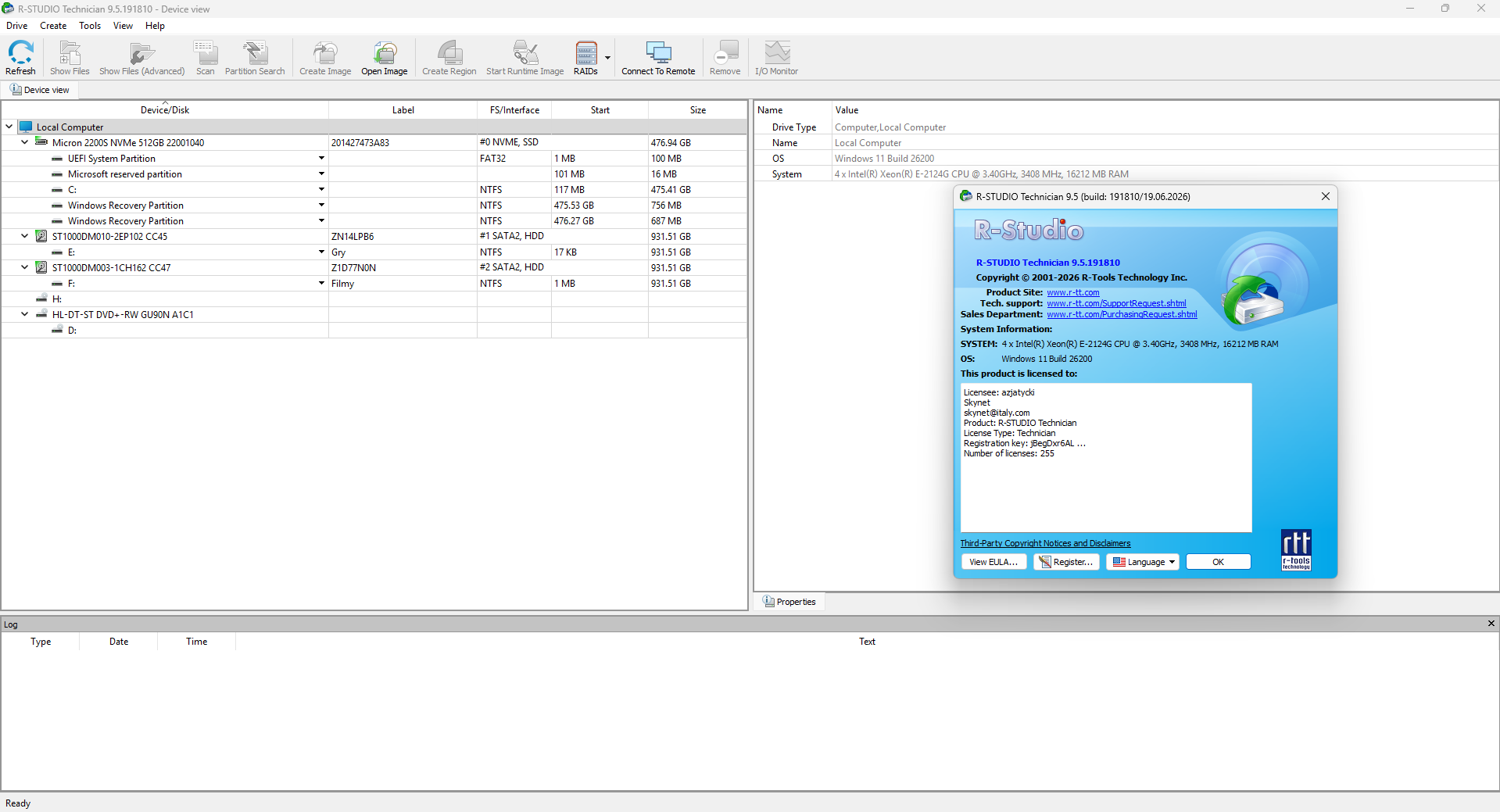Open the PurchasingRequest.shtml sales link
The height and width of the screenshot is (812, 1500).
(1122, 314)
